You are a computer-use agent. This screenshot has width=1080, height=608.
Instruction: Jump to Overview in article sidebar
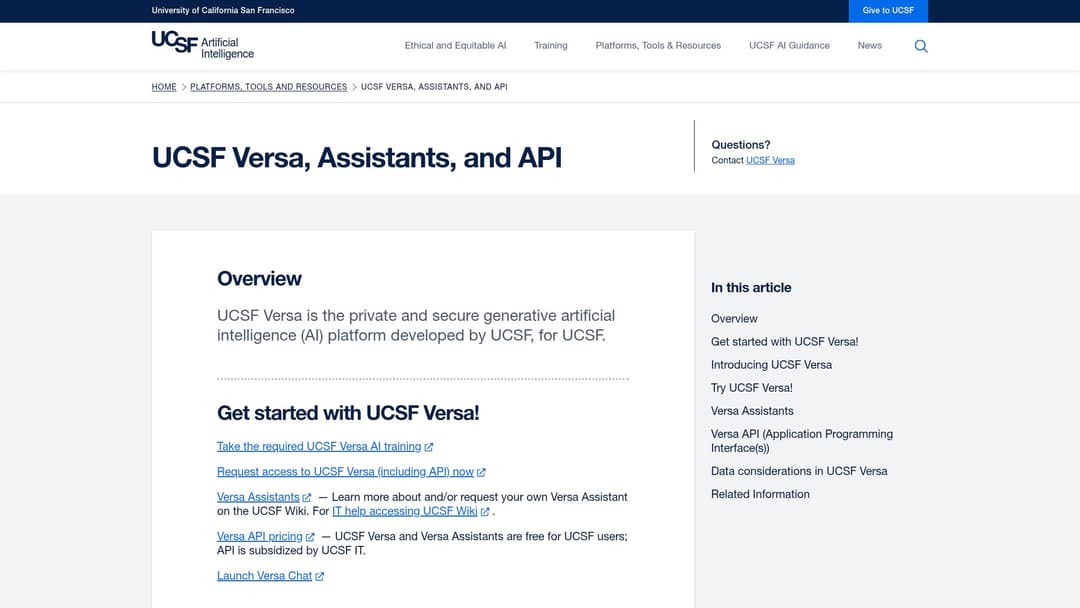[x=734, y=319]
